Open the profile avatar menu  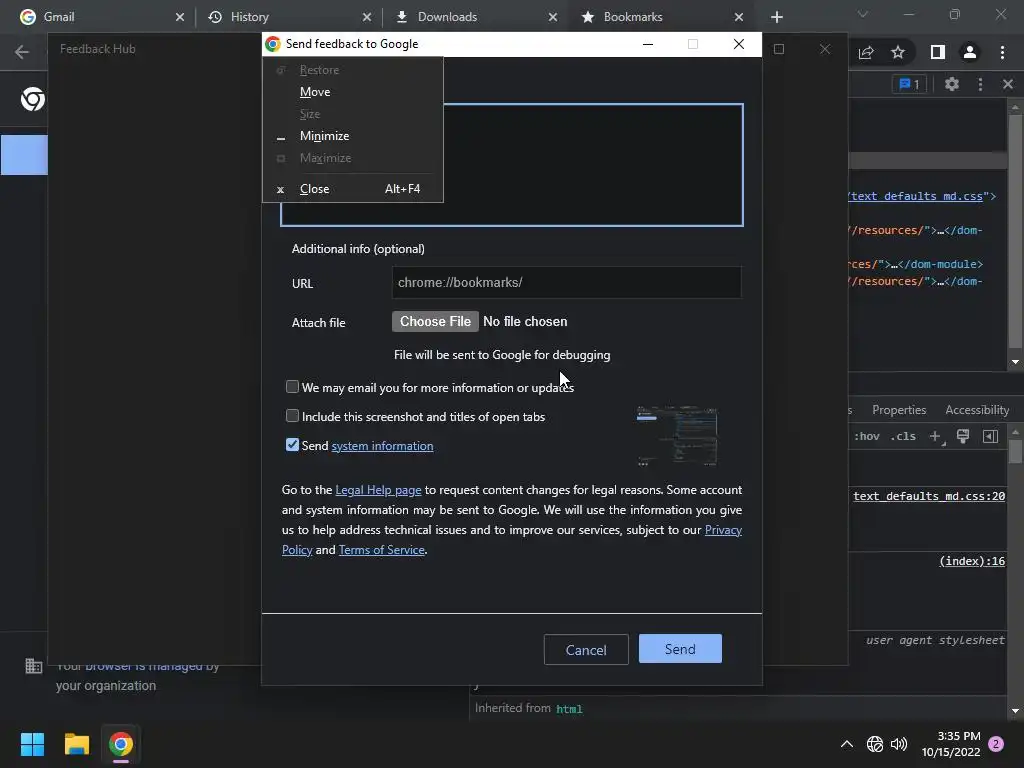970,52
